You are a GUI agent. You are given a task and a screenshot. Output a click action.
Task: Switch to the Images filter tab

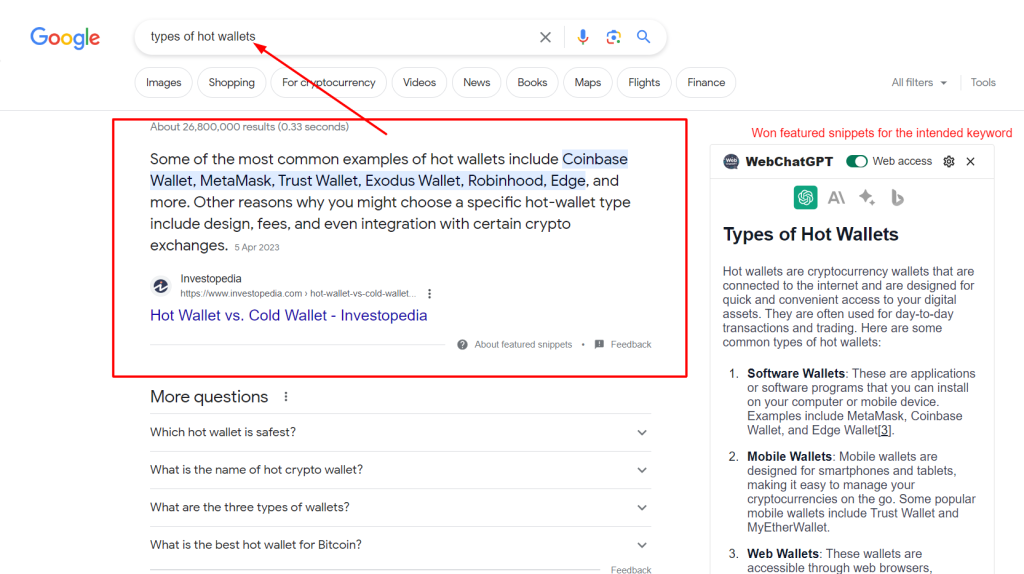tap(163, 82)
